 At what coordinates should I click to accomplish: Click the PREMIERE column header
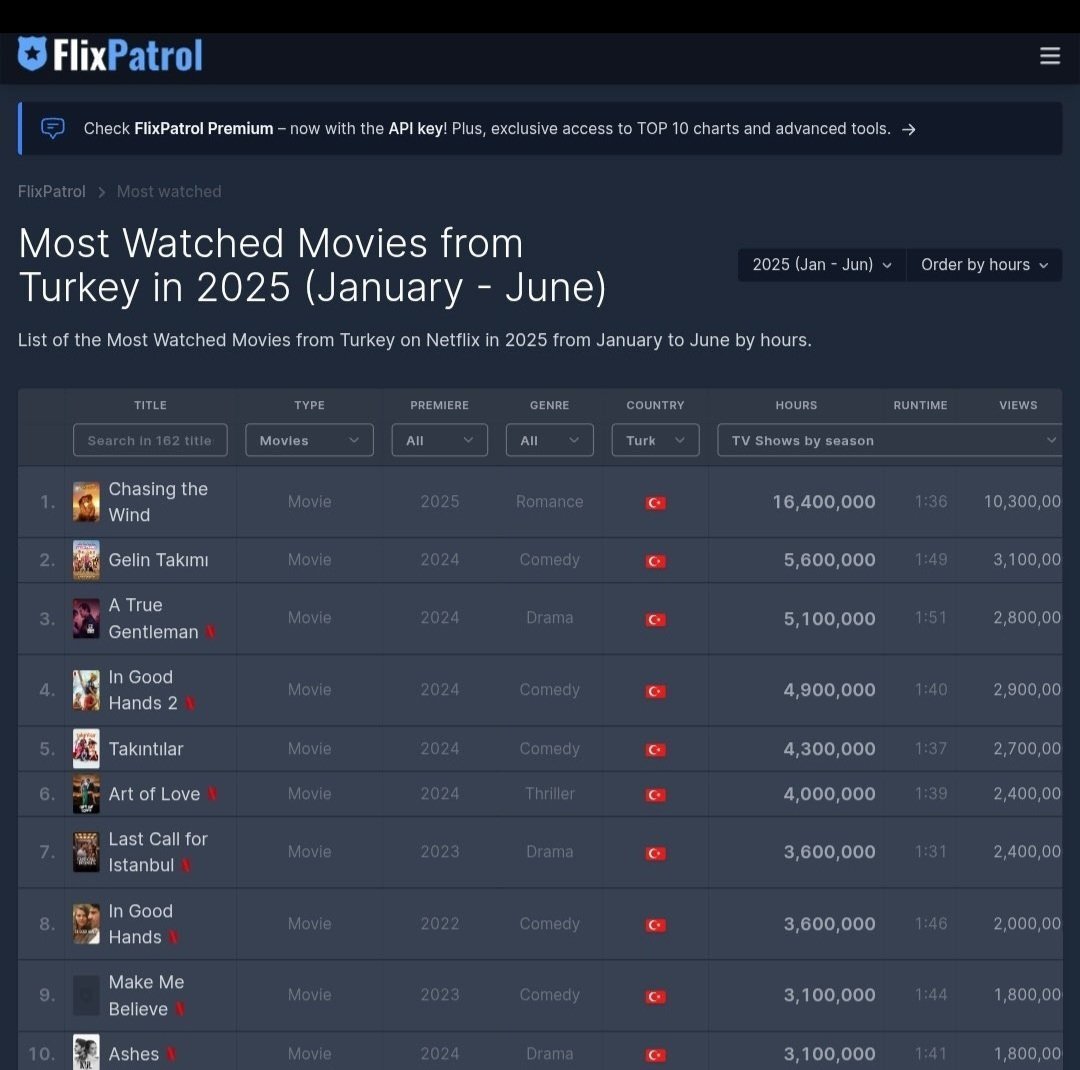(439, 405)
